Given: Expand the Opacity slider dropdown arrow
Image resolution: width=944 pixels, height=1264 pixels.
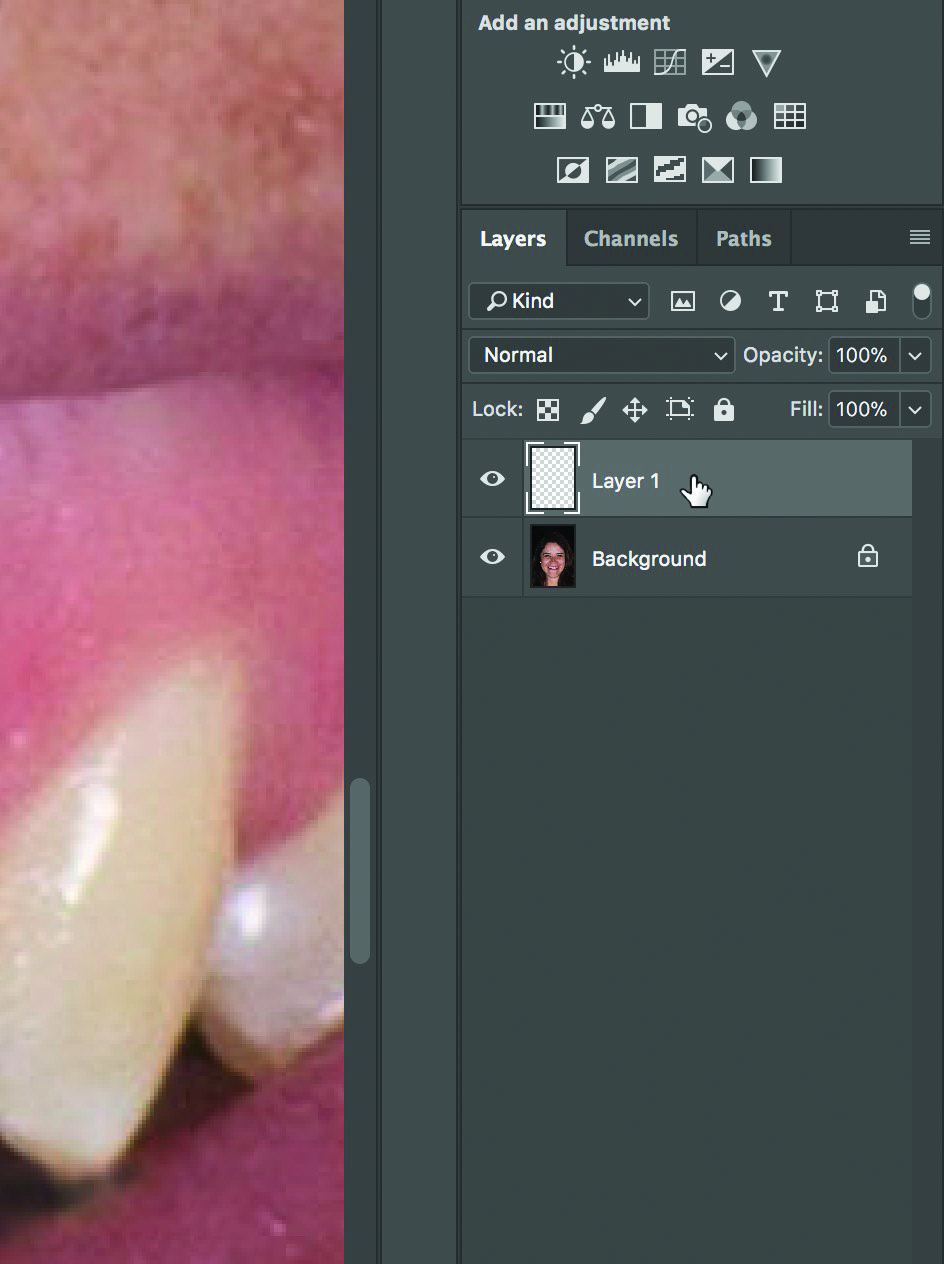Looking at the screenshot, I should [915, 355].
